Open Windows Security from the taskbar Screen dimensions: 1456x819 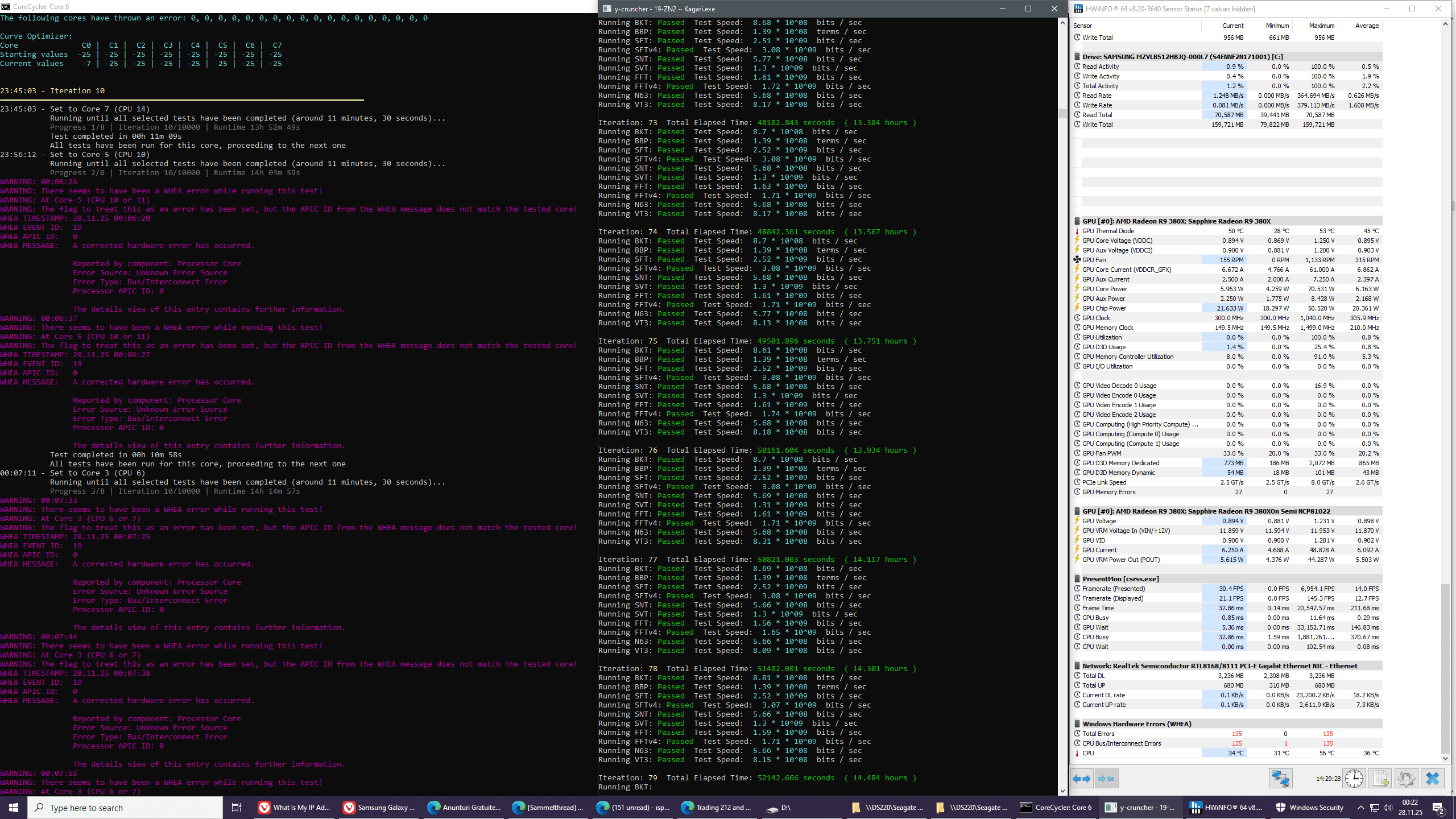tap(1309, 808)
